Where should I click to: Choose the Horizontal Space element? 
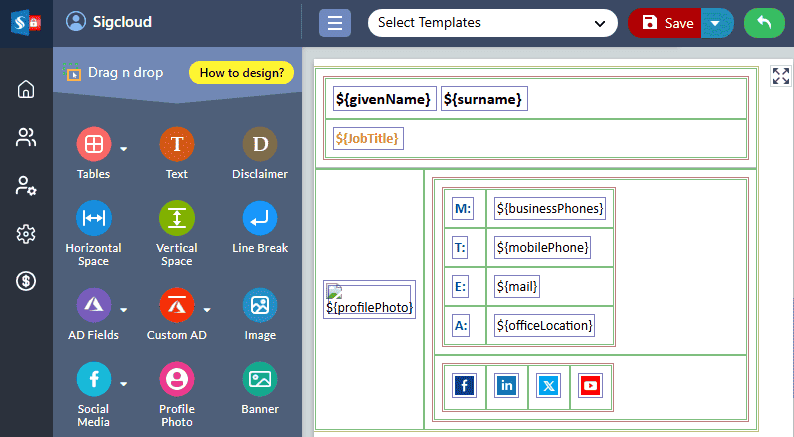coord(93,218)
